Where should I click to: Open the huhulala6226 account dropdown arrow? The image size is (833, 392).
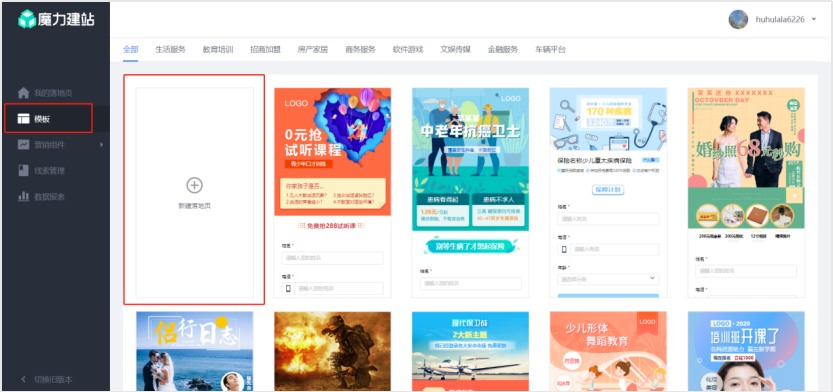(x=814, y=20)
